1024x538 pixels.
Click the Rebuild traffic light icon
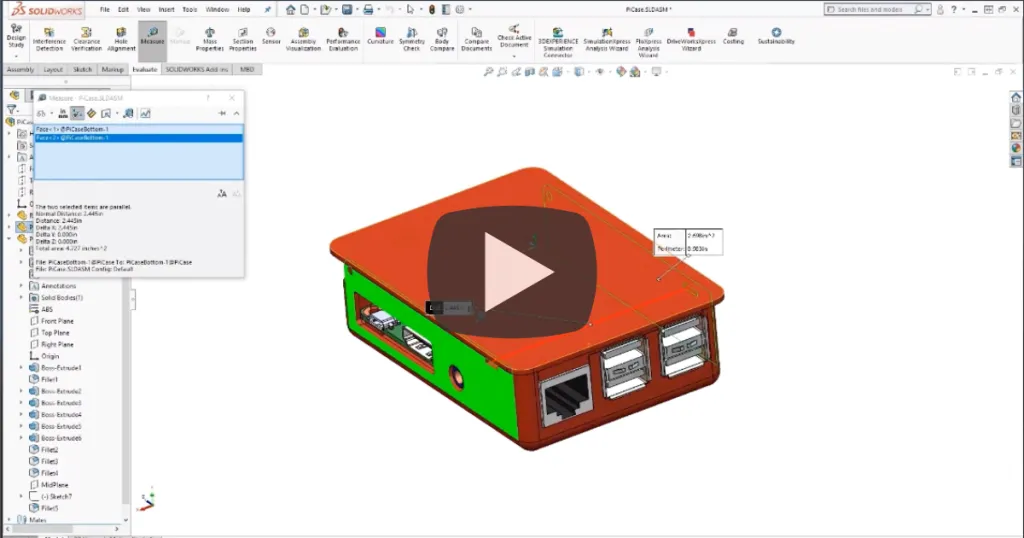[432, 9]
